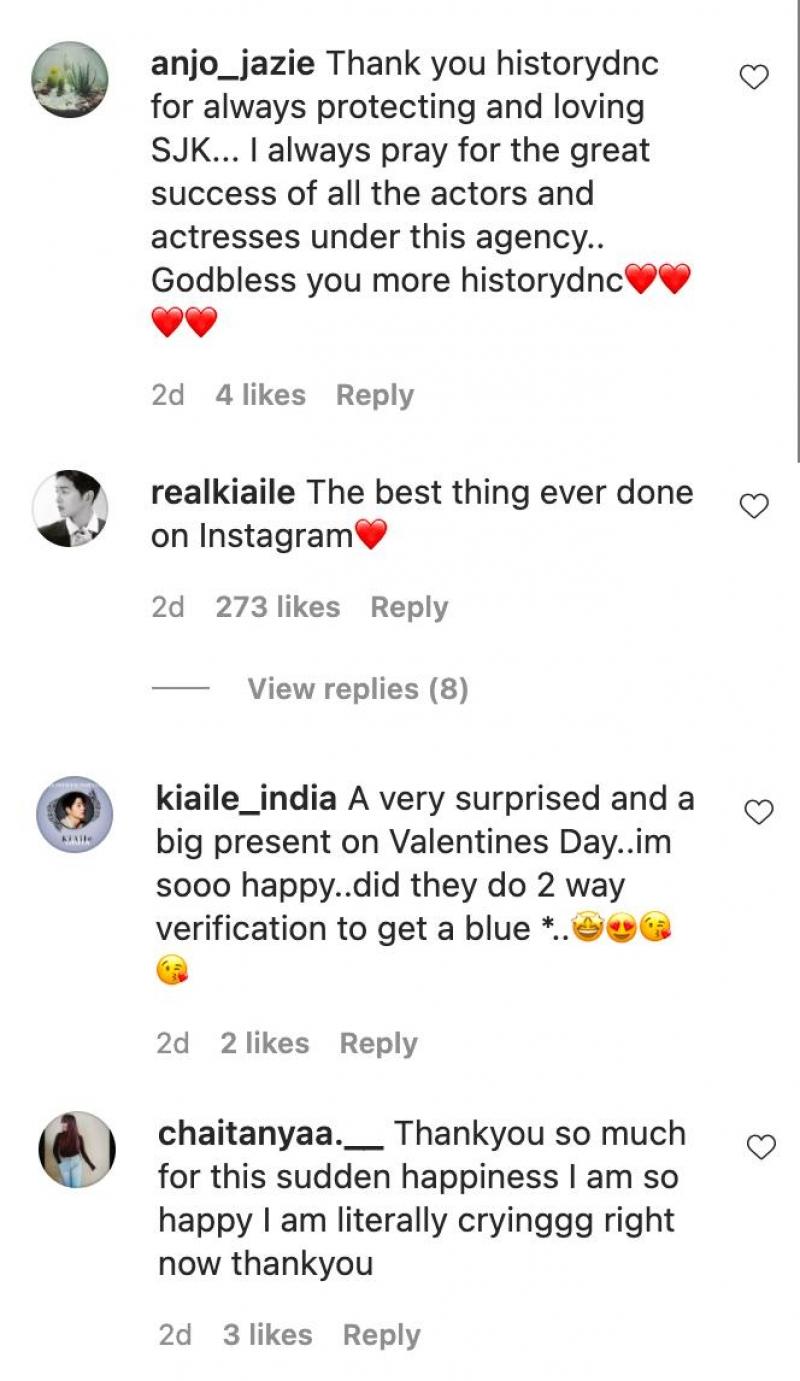Show the 273 likes list

(277, 607)
